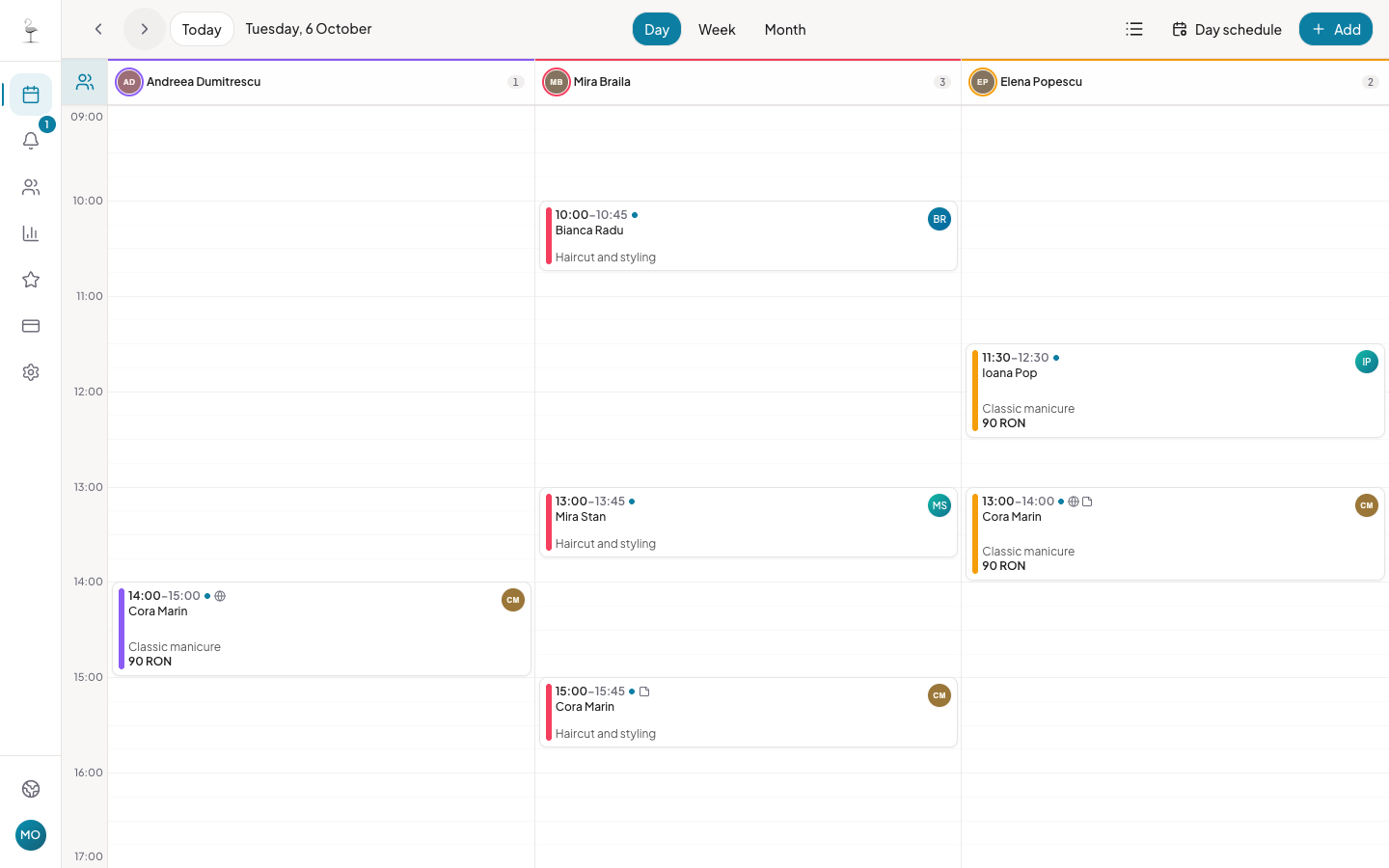Image resolution: width=1389 pixels, height=868 pixels.
Task: Go to previous day arrow
Action: pos(98,29)
